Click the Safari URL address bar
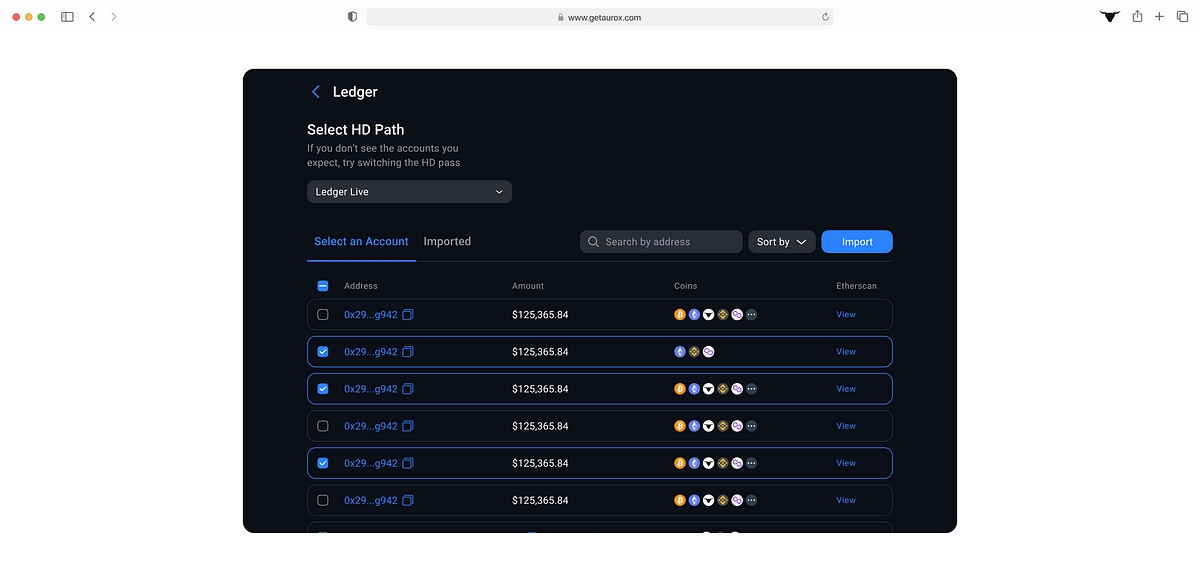This screenshot has width=1200, height=569. tap(600, 17)
